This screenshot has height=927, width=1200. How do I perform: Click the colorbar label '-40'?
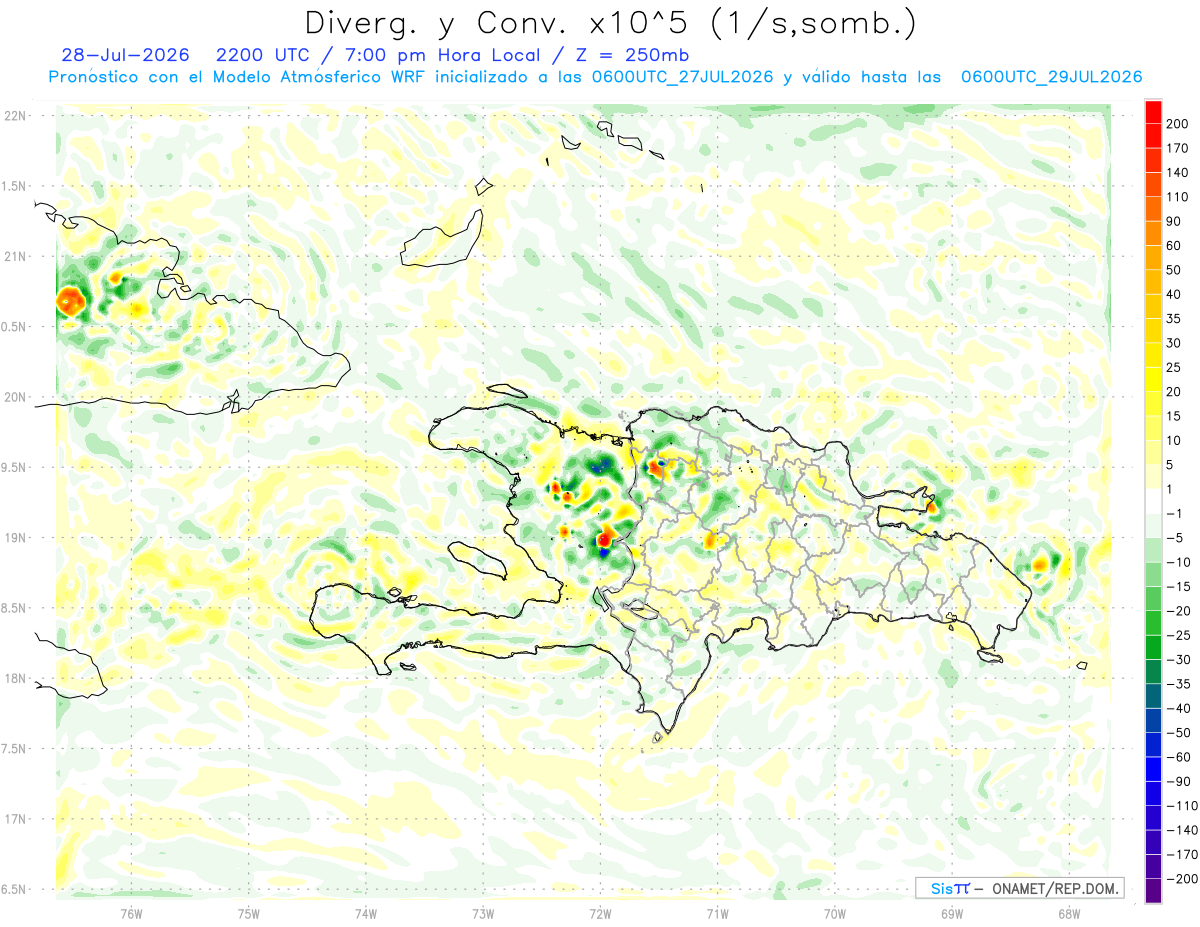tap(1177, 708)
